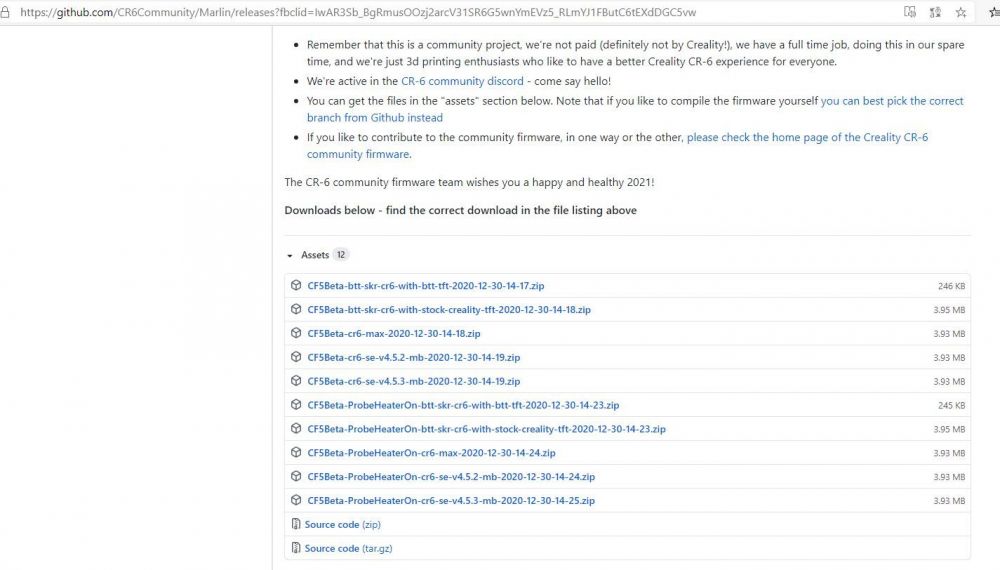Click package icon beside CF5Beta-btt-skr-cr6-with-btt-tft zip
This screenshot has width=1000, height=570.
pos(296,285)
